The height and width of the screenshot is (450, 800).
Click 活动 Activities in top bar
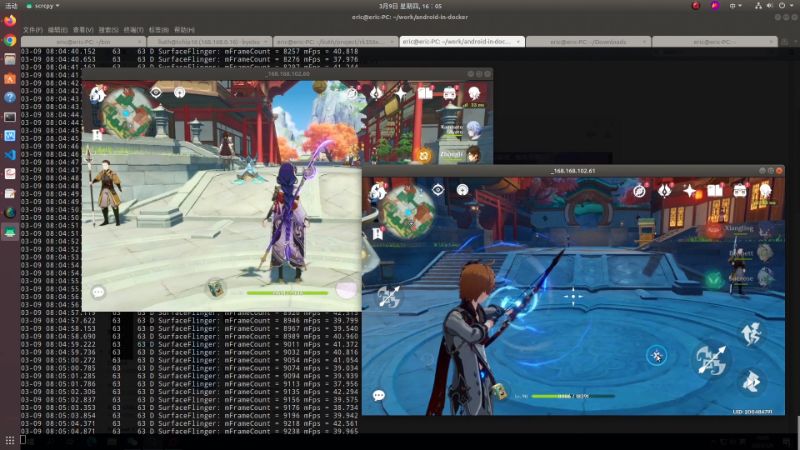click(11, 6)
